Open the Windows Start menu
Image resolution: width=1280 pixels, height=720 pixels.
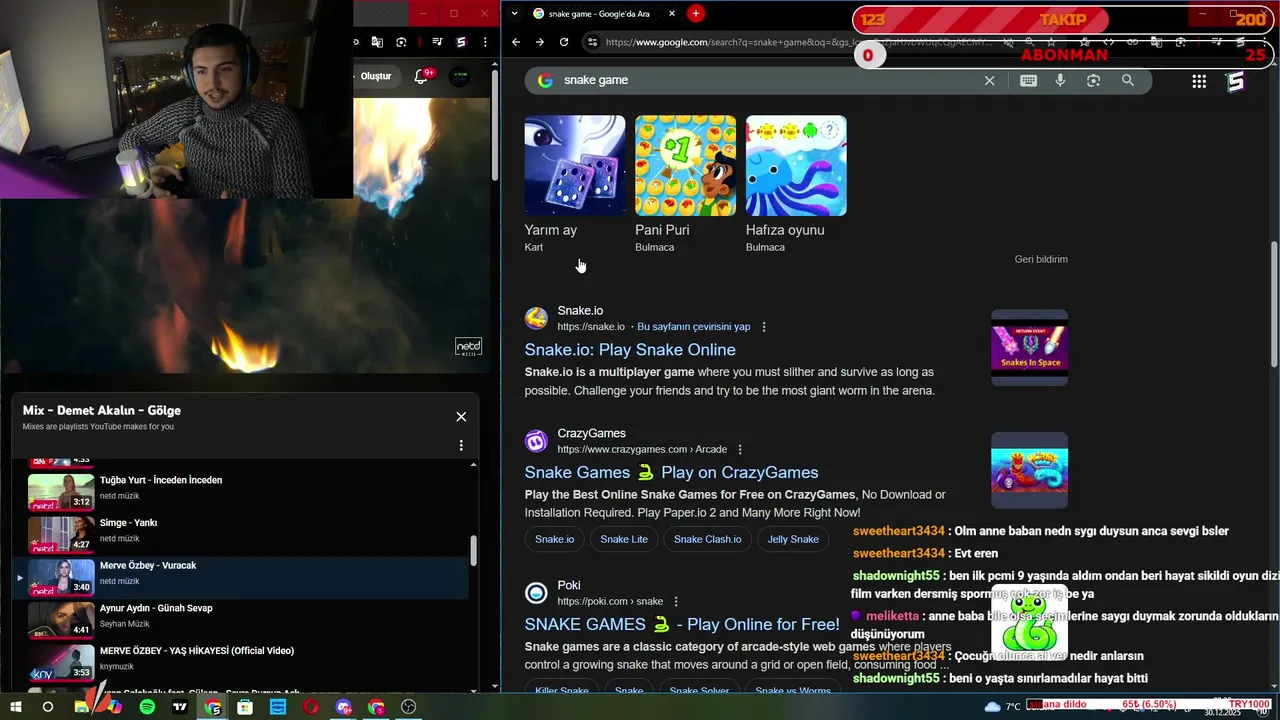(x=16, y=707)
